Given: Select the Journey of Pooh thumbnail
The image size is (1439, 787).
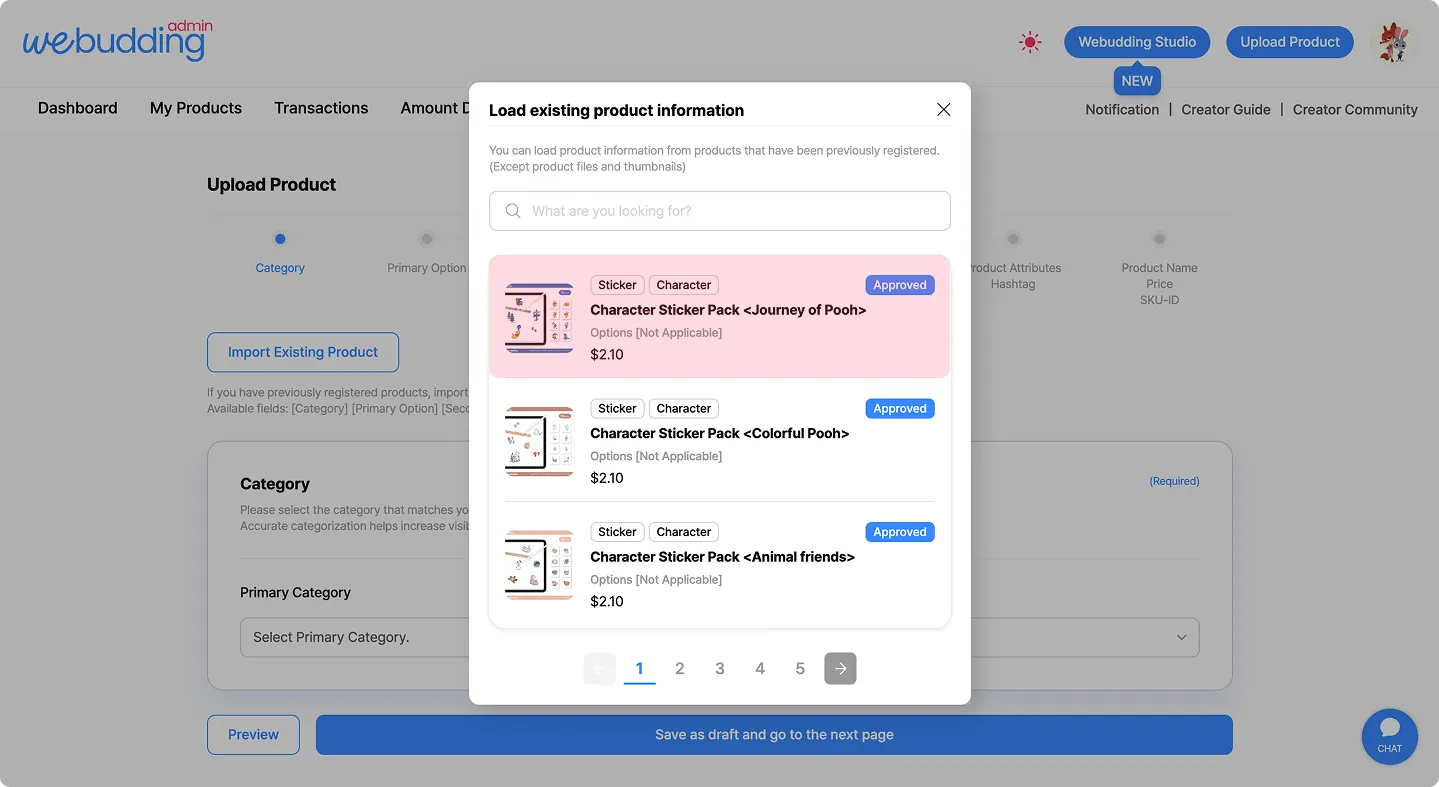Looking at the screenshot, I should 539,318.
